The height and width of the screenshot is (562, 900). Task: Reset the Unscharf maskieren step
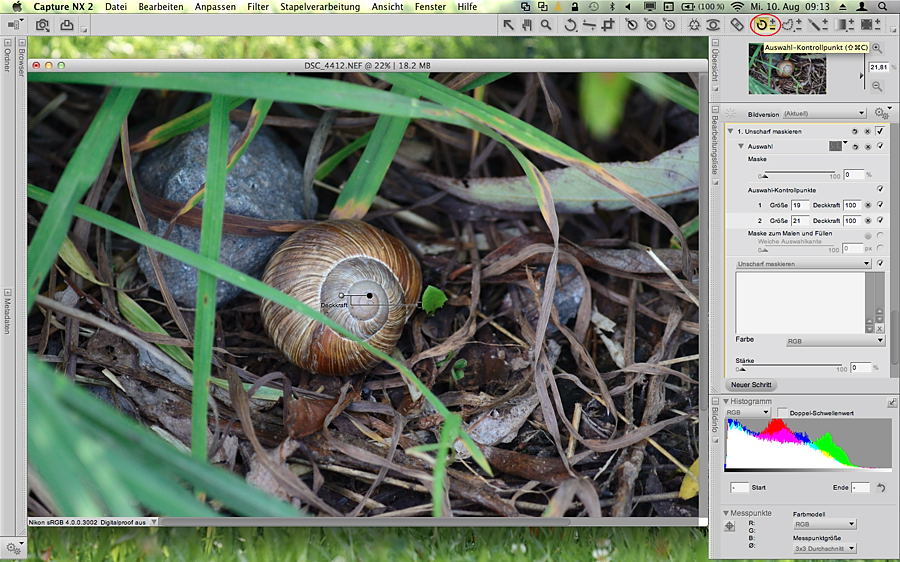pos(855,131)
